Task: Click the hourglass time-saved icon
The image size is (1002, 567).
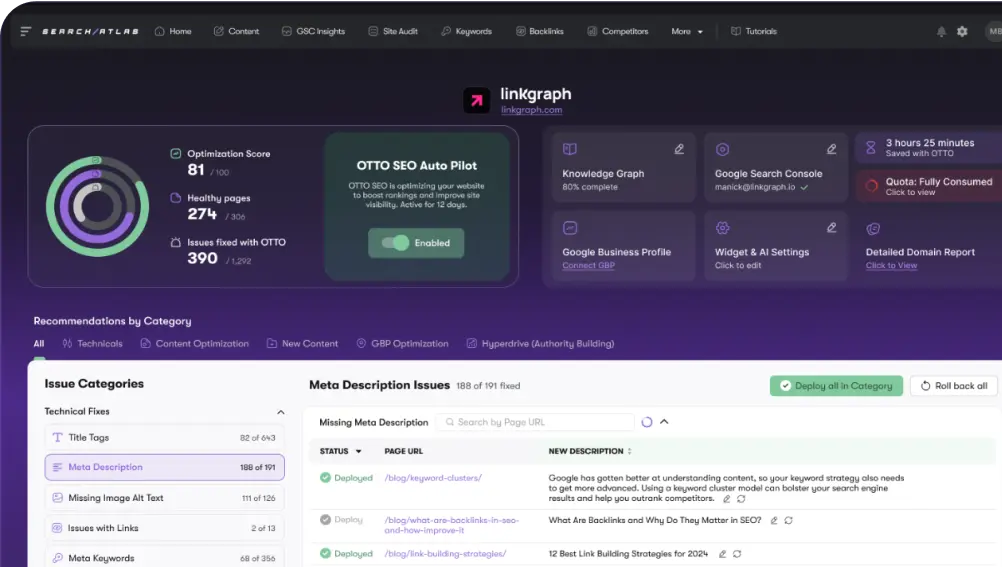Action: point(870,148)
